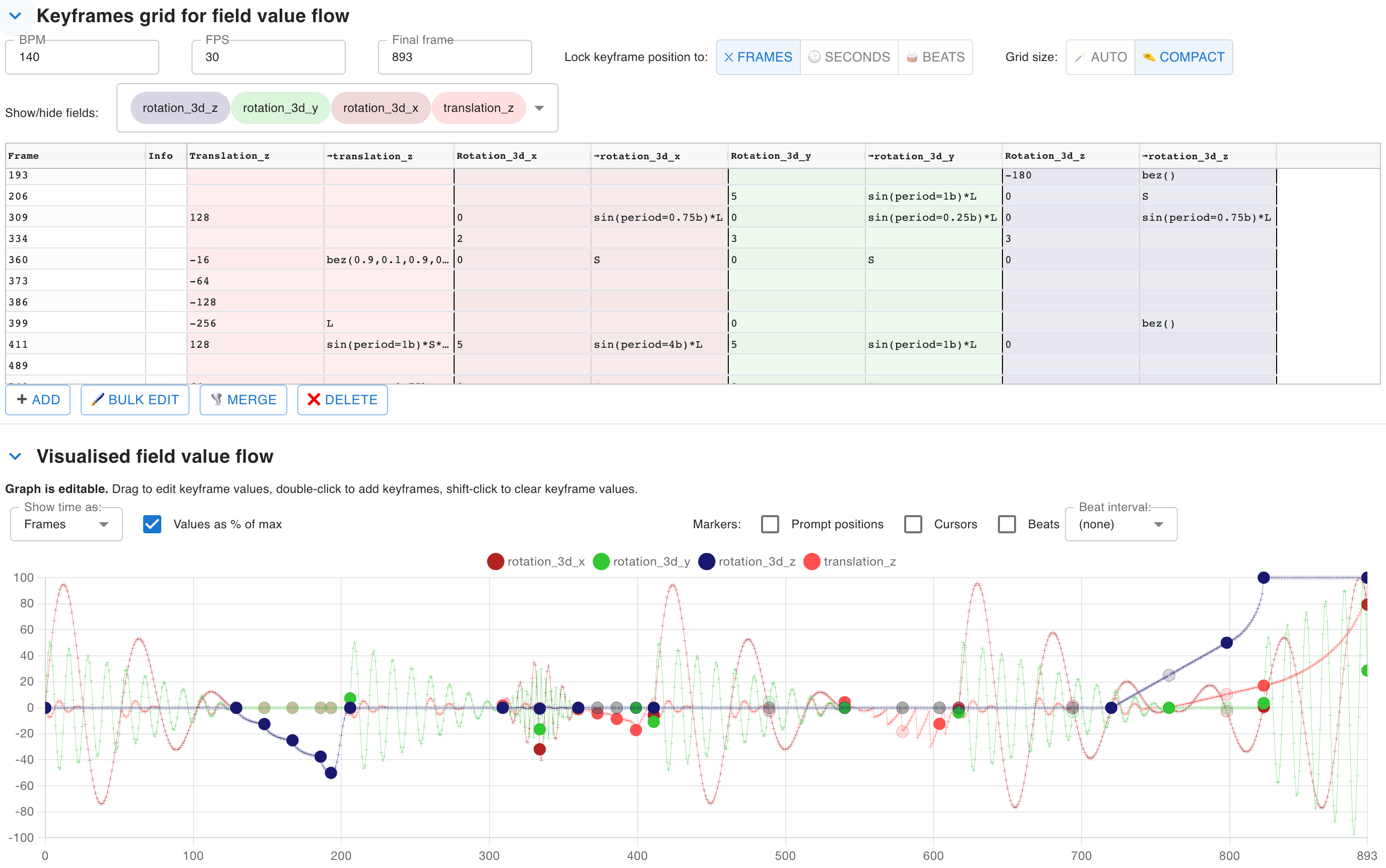Click the rotation_3d_z field chip

[x=180, y=108]
